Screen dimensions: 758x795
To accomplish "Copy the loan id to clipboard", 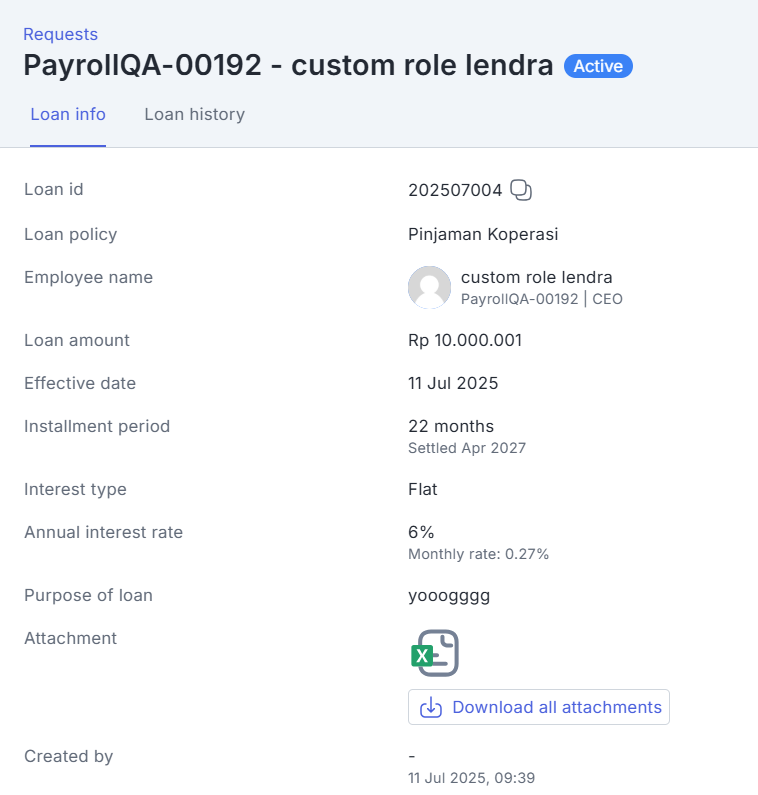I will click(x=521, y=190).
